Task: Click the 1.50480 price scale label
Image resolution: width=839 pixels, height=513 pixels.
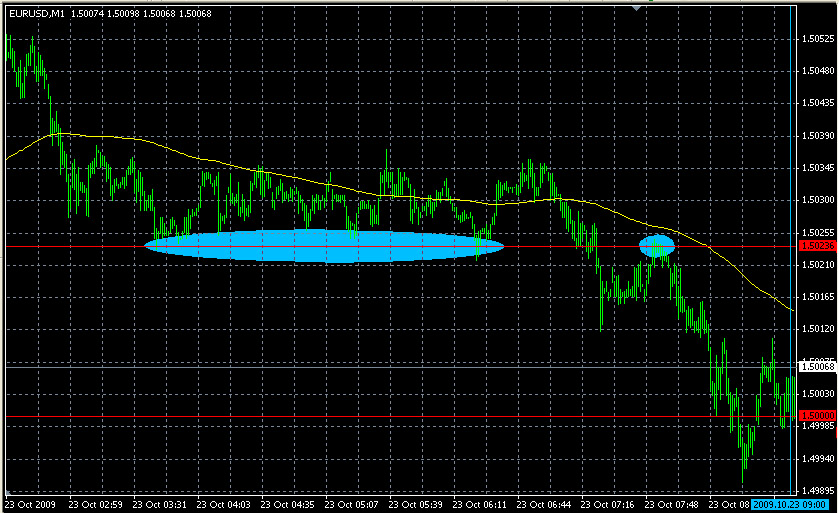Action: coord(817,71)
